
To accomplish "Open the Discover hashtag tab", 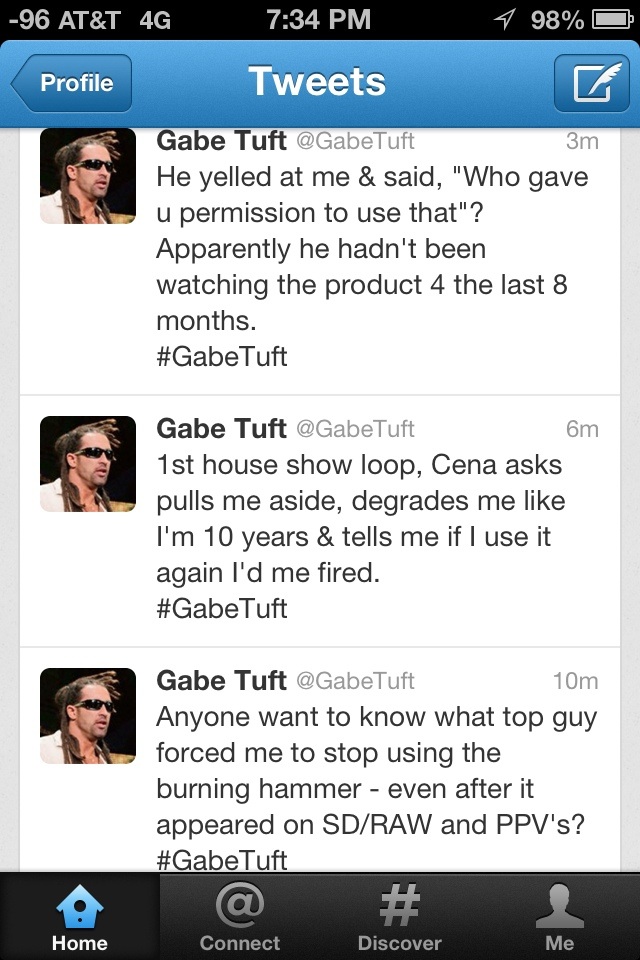I will [400, 918].
